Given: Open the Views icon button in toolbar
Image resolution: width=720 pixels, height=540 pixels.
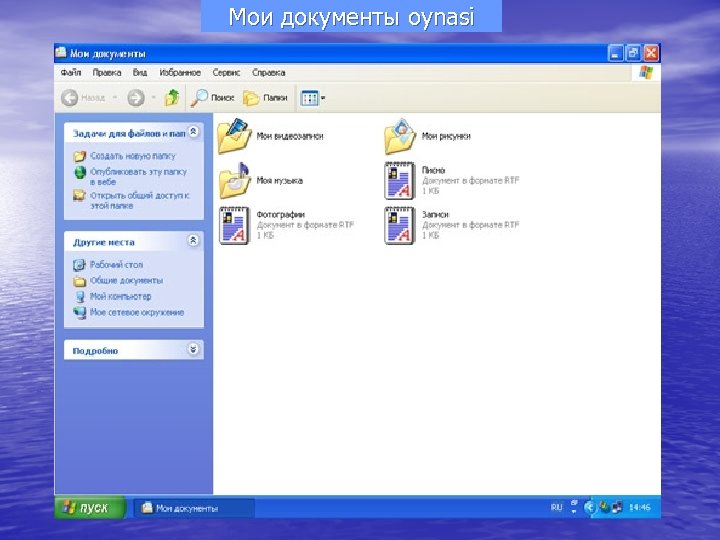Looking at the screenshot, I should 309,98.
